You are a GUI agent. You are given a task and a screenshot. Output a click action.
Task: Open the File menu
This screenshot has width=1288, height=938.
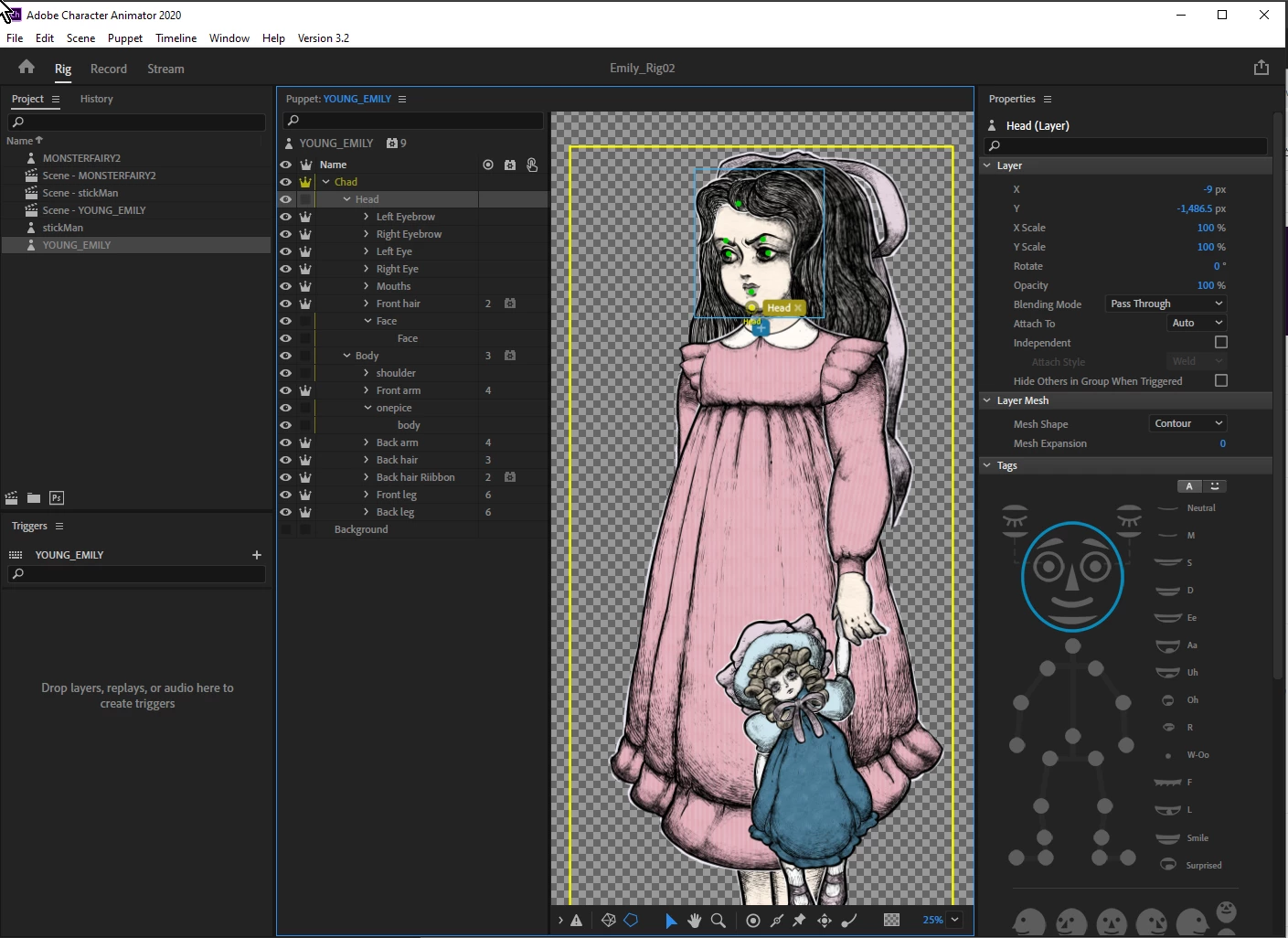[15, 38]
